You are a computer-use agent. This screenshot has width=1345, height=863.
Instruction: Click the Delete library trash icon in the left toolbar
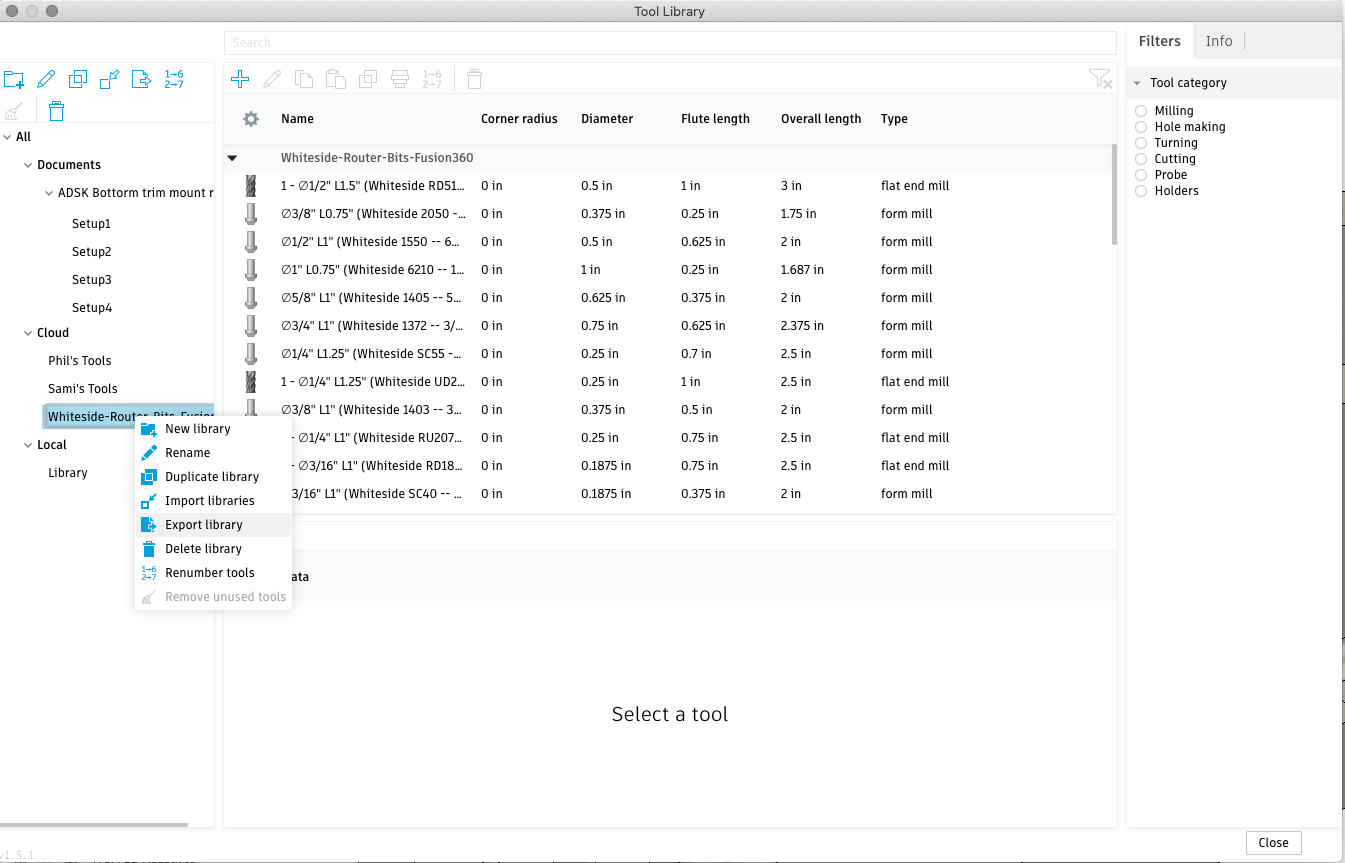click(57, 111)
